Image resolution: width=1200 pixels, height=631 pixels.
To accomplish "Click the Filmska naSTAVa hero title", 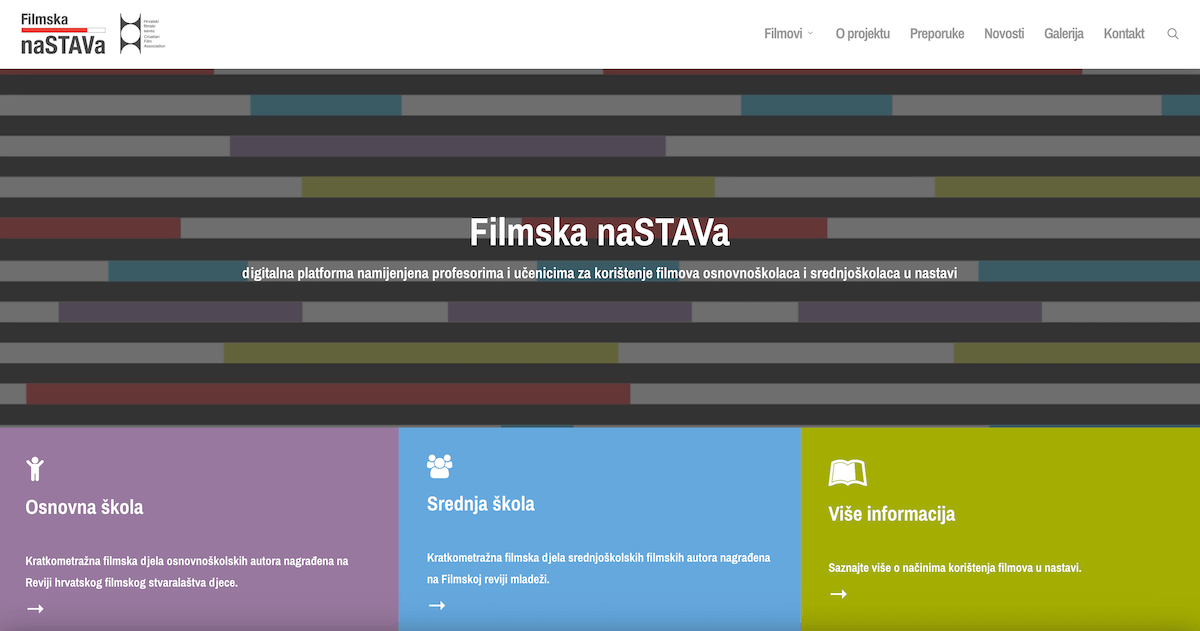I will (600, 233).
